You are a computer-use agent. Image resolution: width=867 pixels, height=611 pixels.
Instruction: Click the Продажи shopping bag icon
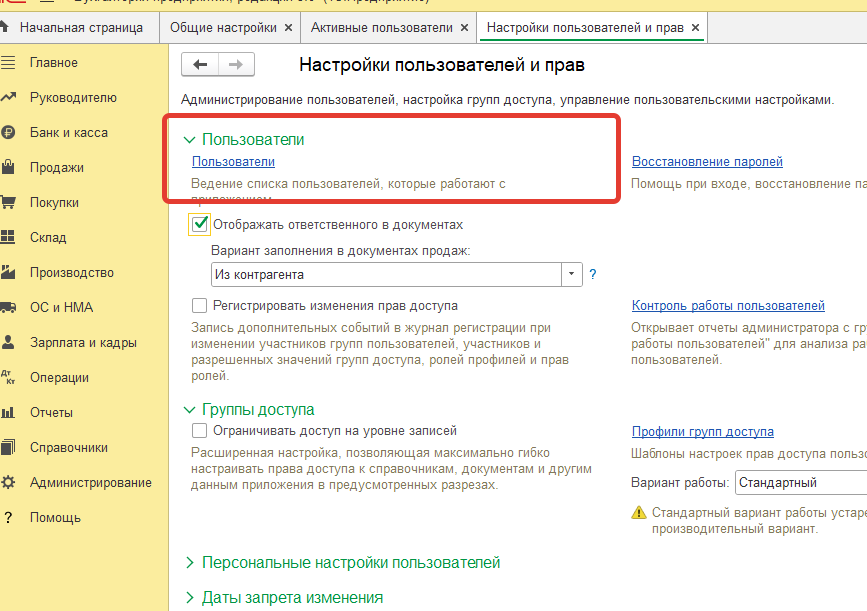click(x=8, y=167)
